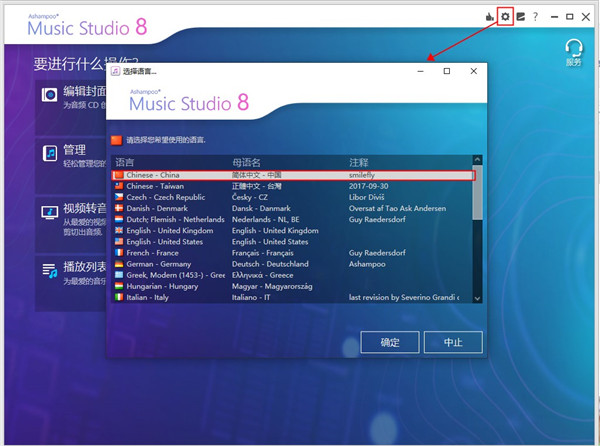Click 'Dansk - Danmark' native name
The image size is (600, 446).
(261, 208)
